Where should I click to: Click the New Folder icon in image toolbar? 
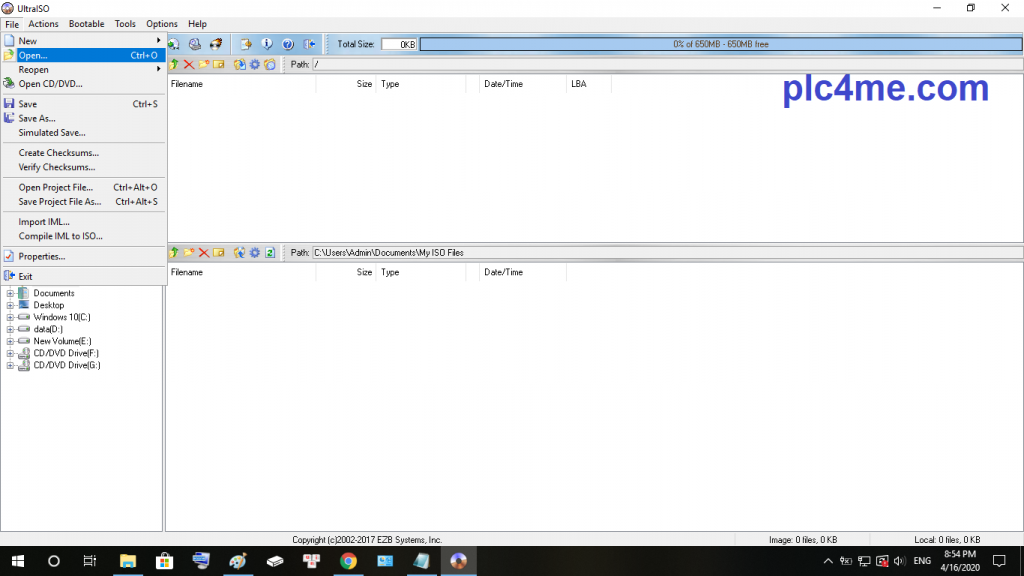pos(204,65)
